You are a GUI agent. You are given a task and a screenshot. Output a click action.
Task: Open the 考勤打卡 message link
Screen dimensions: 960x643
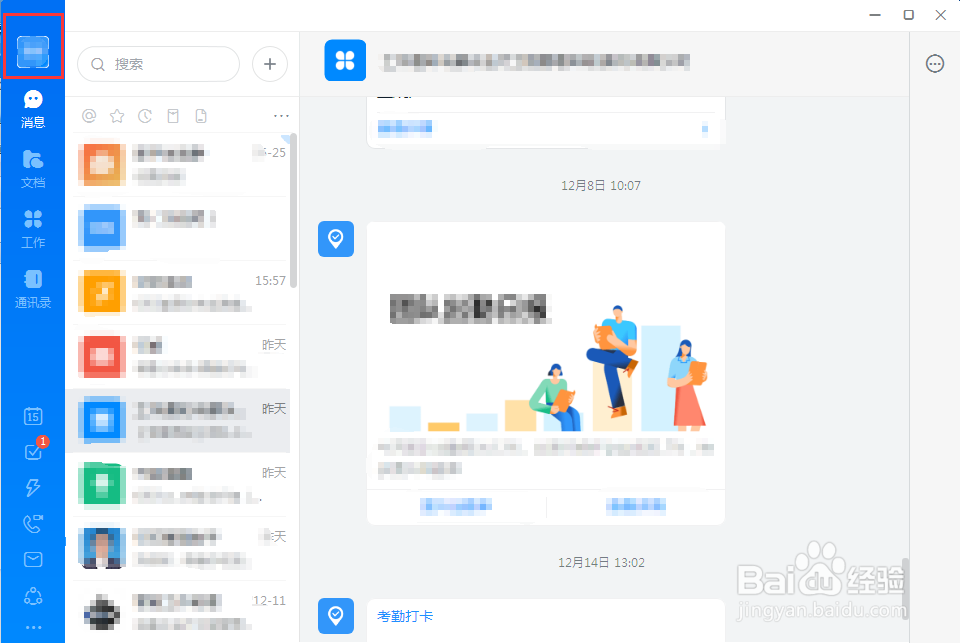tap(404, 617)
